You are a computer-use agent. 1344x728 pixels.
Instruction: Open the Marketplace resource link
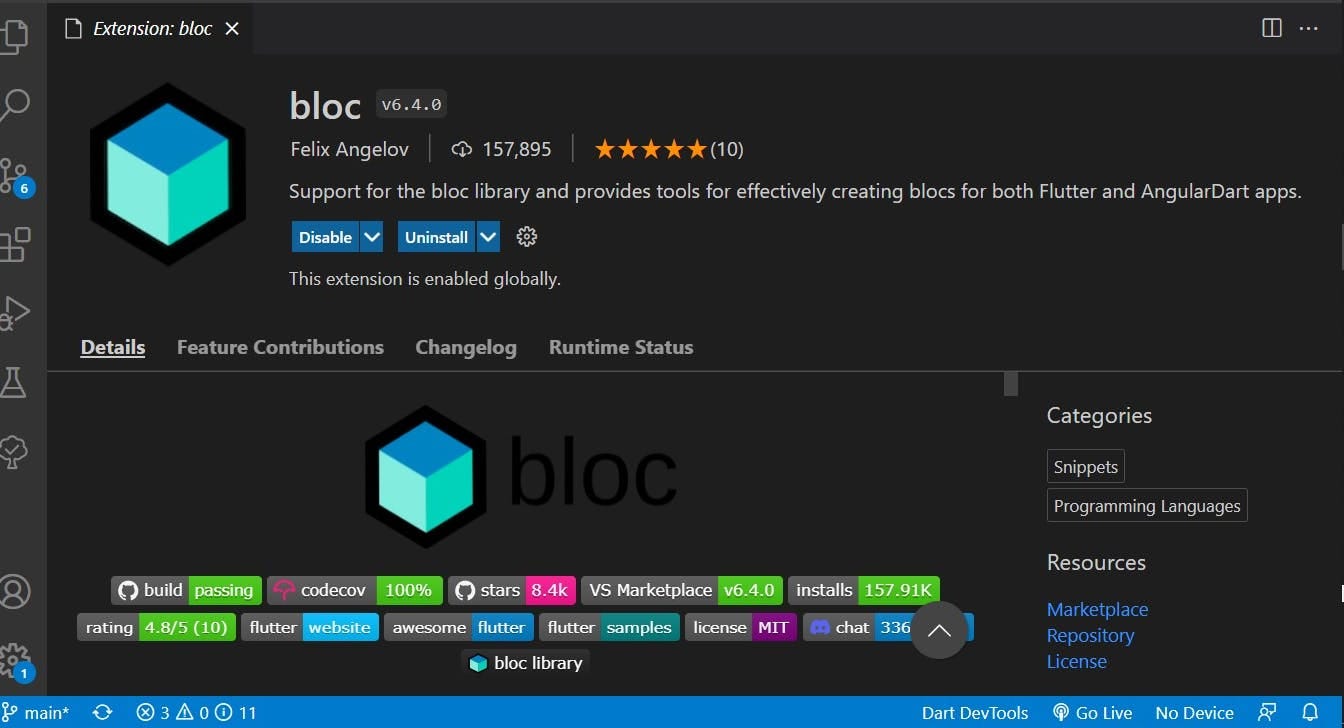click(x=1097, y=609)
